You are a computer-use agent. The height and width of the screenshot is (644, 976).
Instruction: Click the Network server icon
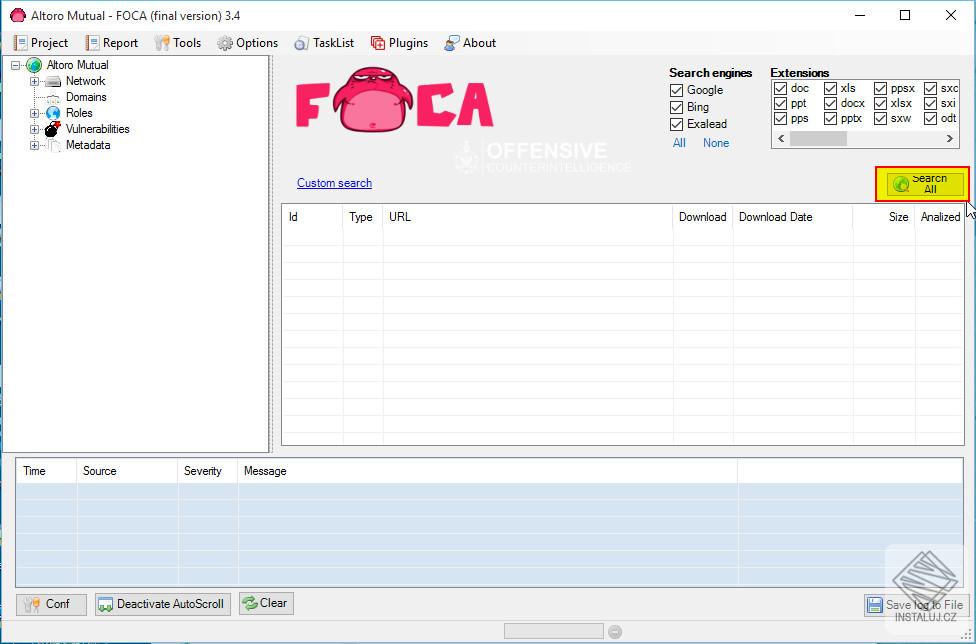[x=54, y=82]
